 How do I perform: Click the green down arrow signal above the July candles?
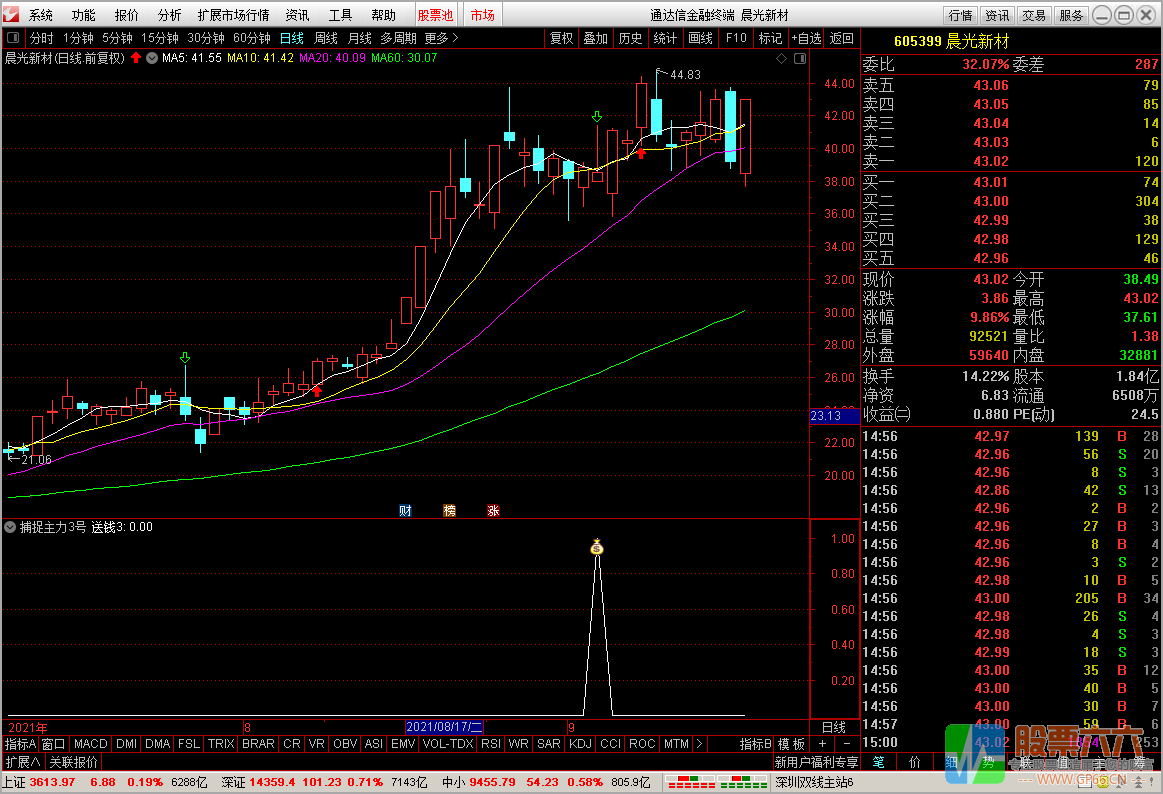[x=185, y=358]
